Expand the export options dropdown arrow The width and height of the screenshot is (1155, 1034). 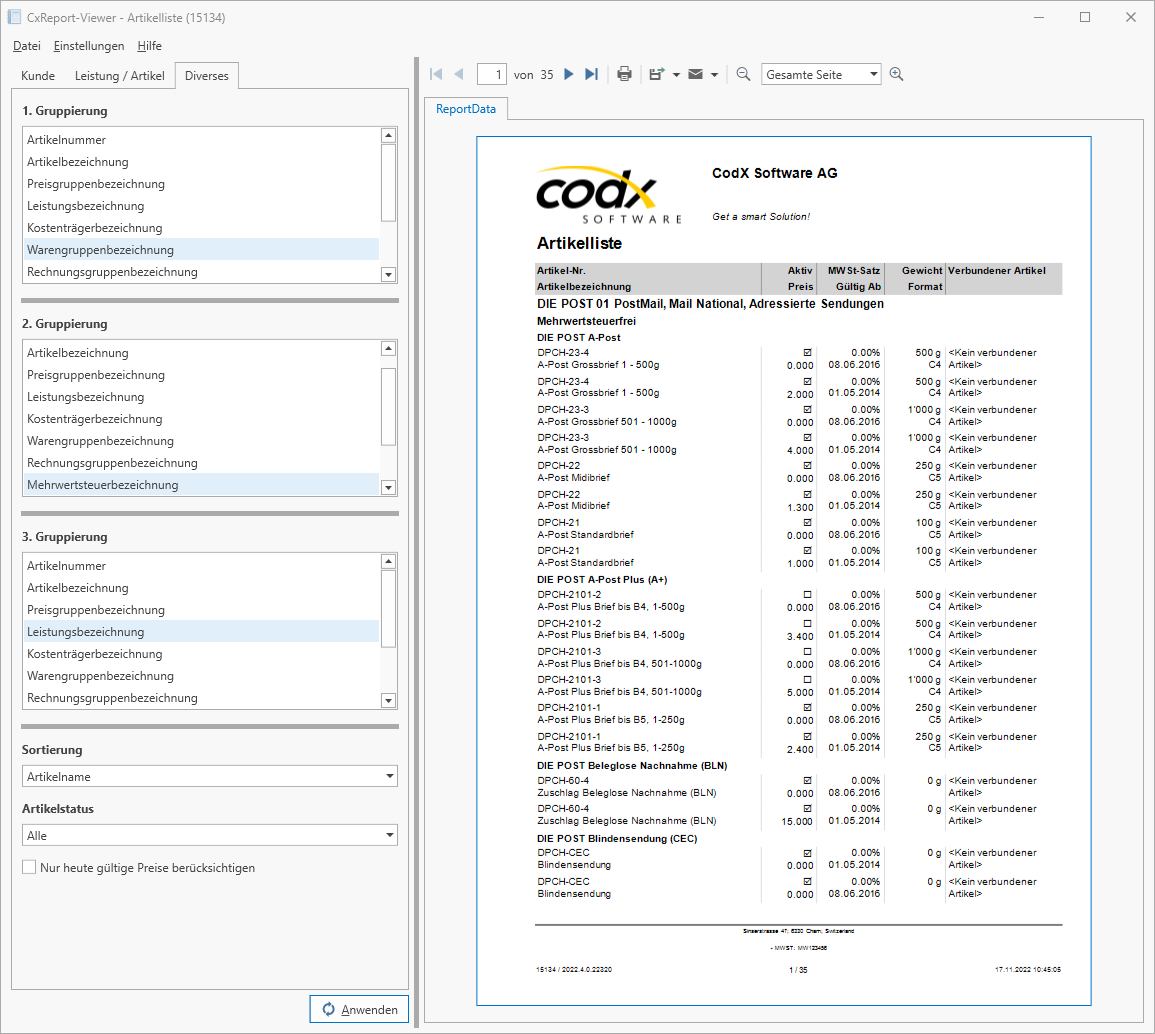(x=676, y=74)
